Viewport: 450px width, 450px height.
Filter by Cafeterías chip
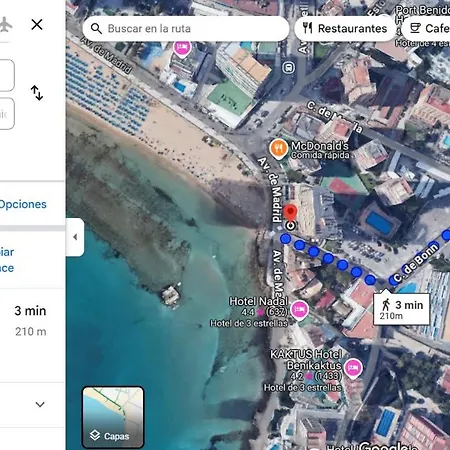(x=427, y=29)
